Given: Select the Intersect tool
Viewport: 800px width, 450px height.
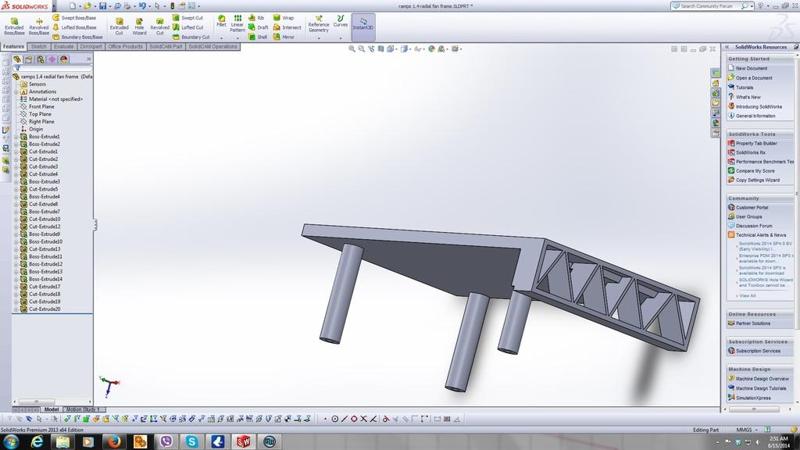Looking at the screenshot, I should (x=287, y=28).
